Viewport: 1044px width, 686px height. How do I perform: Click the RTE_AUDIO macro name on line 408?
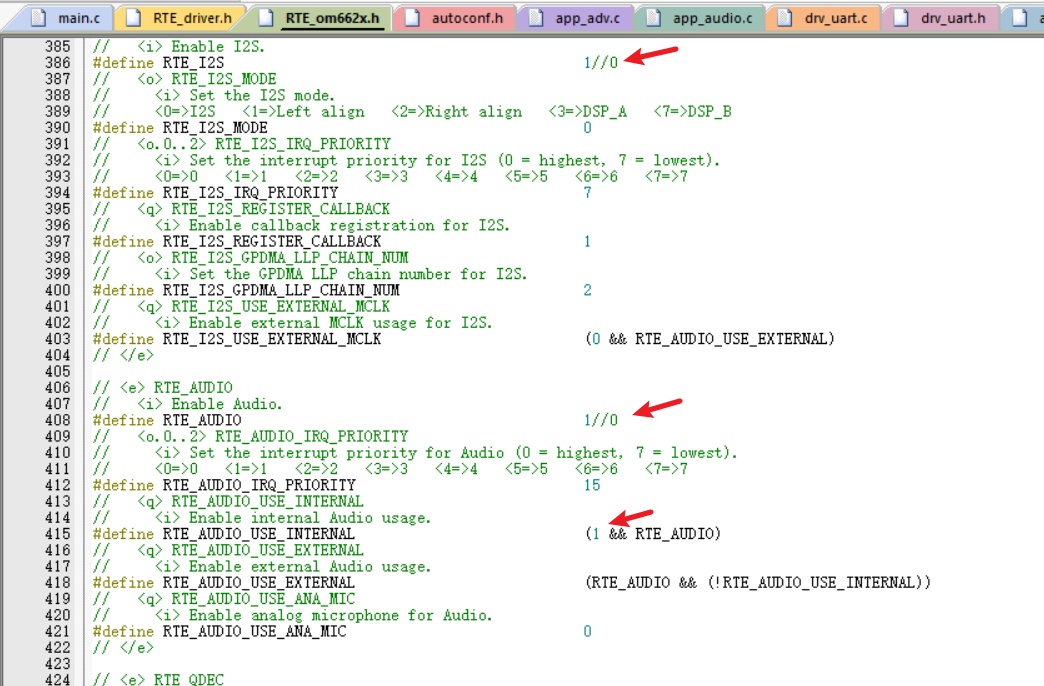coord(201,420)
